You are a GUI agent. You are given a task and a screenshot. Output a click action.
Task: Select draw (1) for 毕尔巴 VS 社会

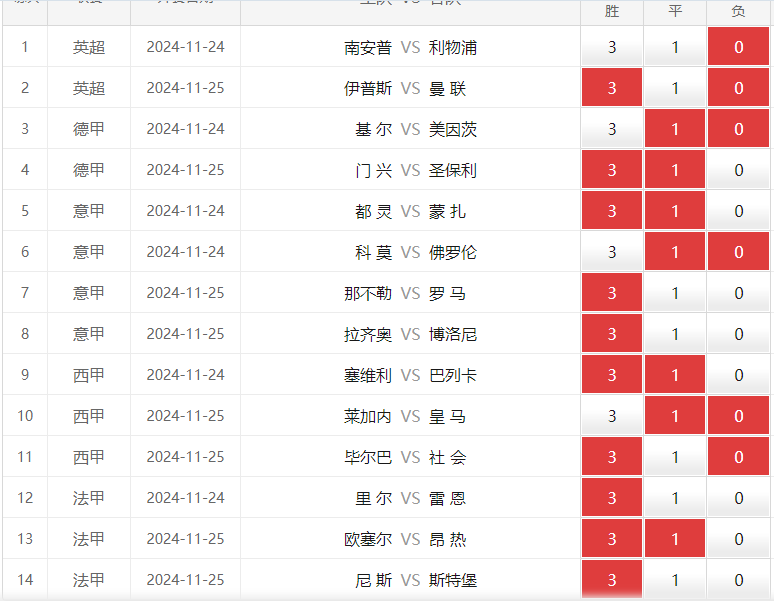[x=675, y=456]
